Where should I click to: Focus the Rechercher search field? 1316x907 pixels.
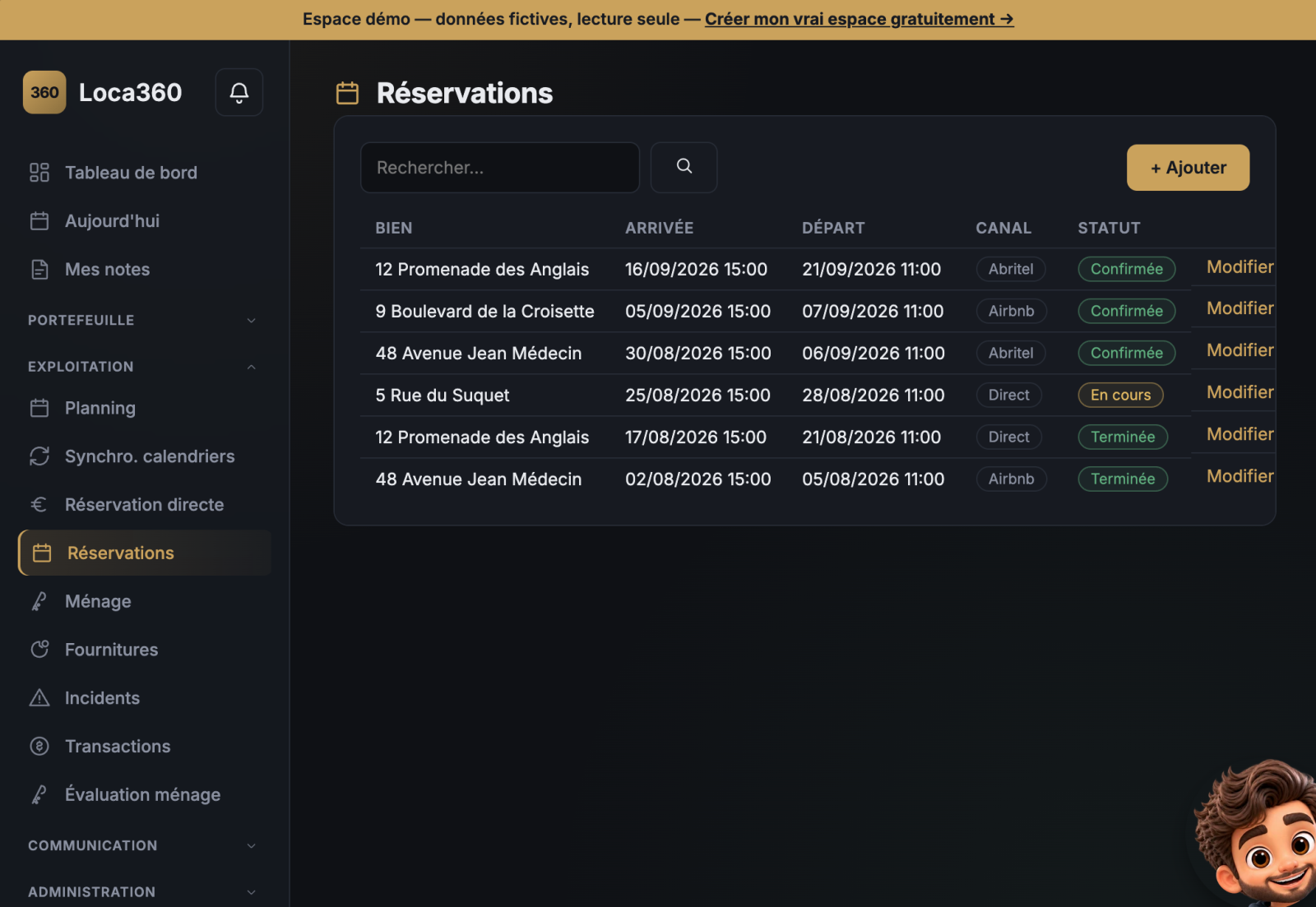[x=500, y=168]
